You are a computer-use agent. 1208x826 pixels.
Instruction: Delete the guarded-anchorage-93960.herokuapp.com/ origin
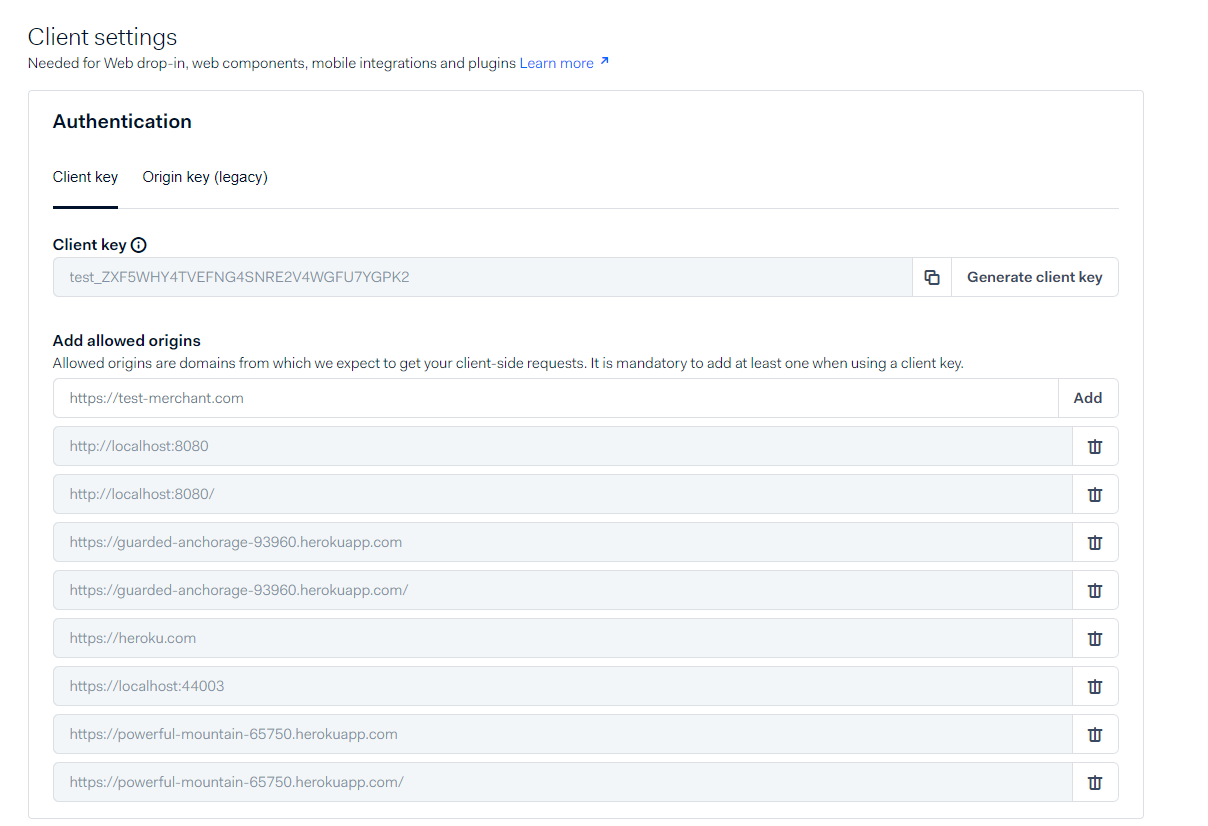pyautogui.click(x=1095, y=590)
